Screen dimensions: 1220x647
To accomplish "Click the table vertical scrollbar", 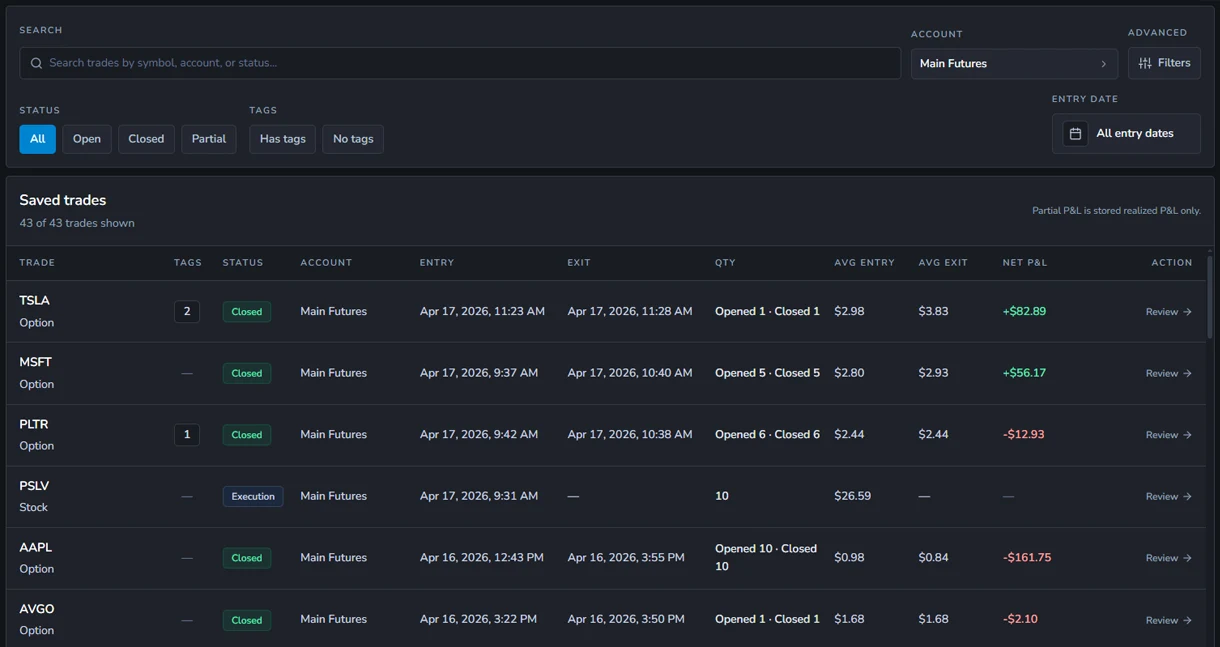I will pos(1210,296).
